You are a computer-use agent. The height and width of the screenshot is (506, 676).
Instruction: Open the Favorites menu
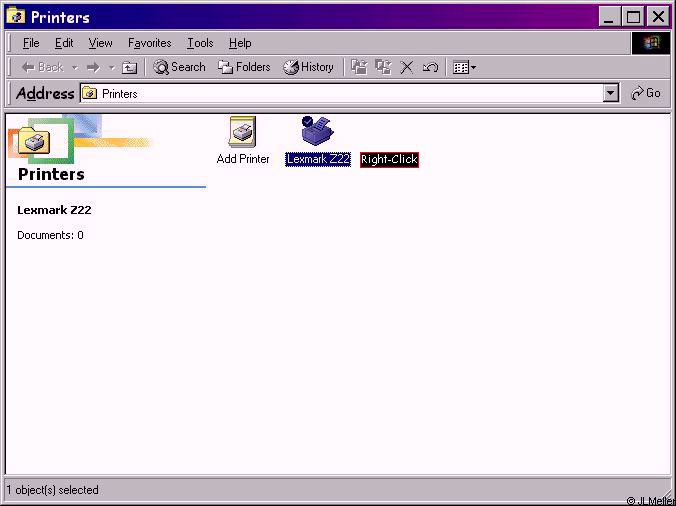150,43
